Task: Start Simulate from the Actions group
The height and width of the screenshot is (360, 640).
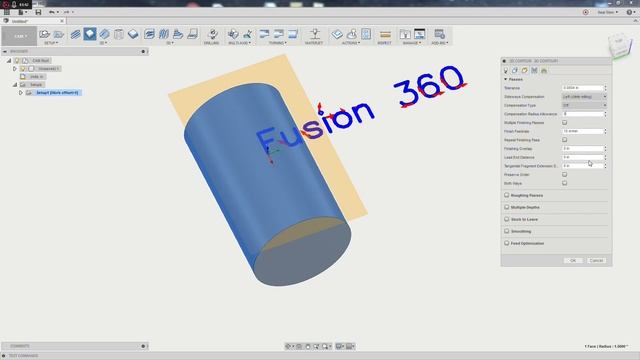Action: (337, 34)
